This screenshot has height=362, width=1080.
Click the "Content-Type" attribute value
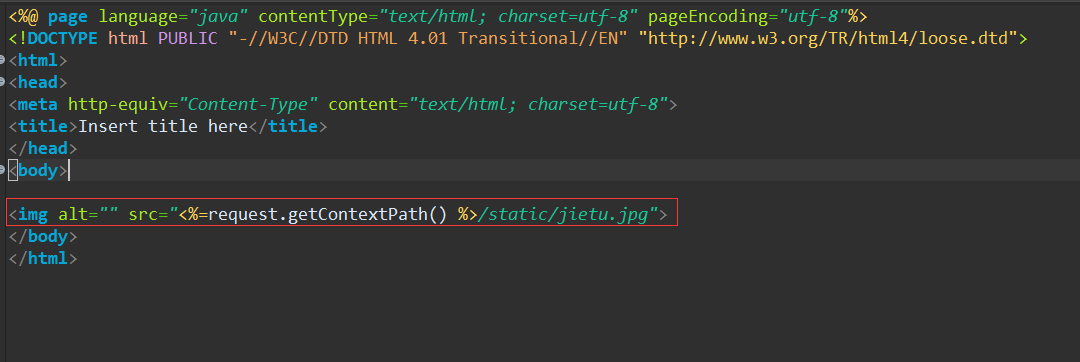(248, 105)
